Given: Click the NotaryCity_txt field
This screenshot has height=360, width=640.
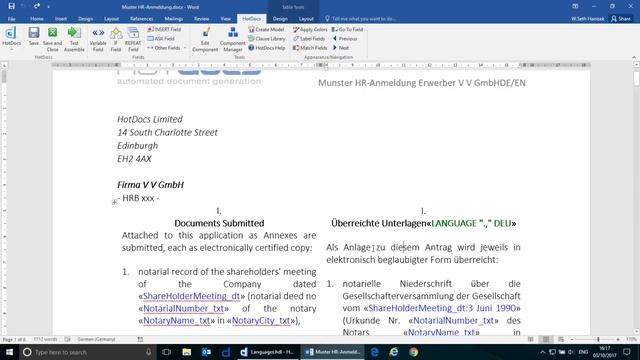Looking at the screenshot, I should click(261, 320).
